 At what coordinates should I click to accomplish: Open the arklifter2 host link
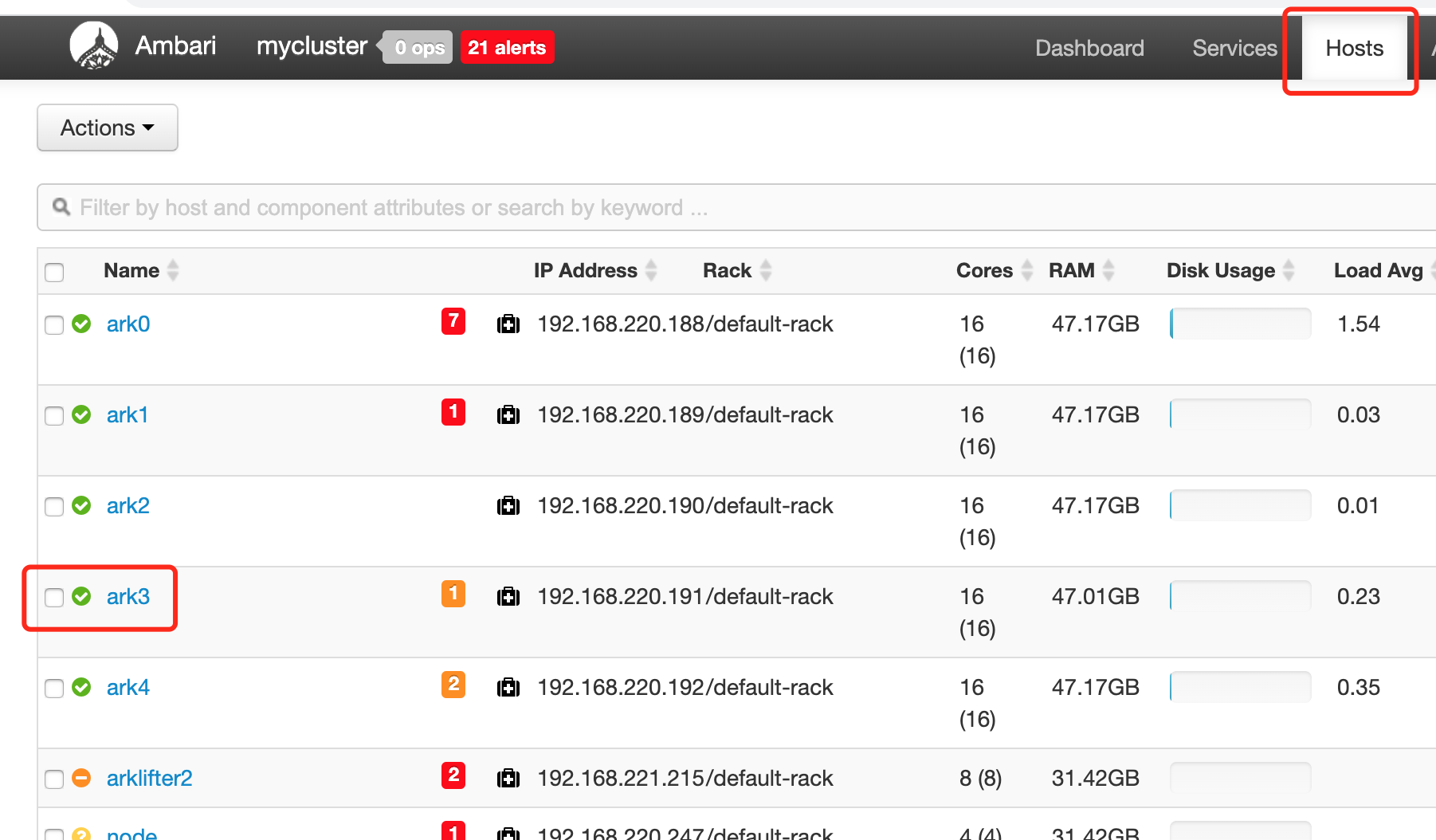pos(150,779)
